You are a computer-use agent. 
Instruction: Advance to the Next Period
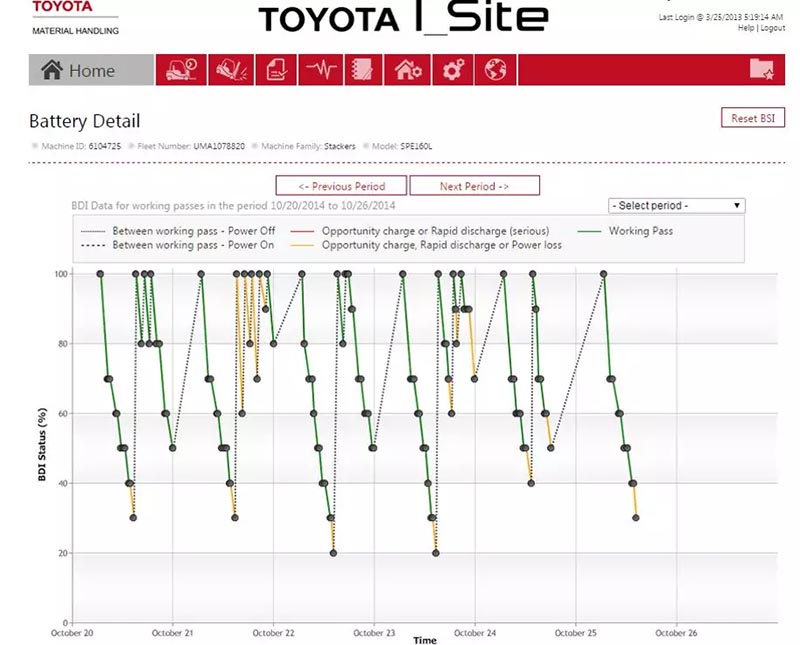[x=474, y=186]
